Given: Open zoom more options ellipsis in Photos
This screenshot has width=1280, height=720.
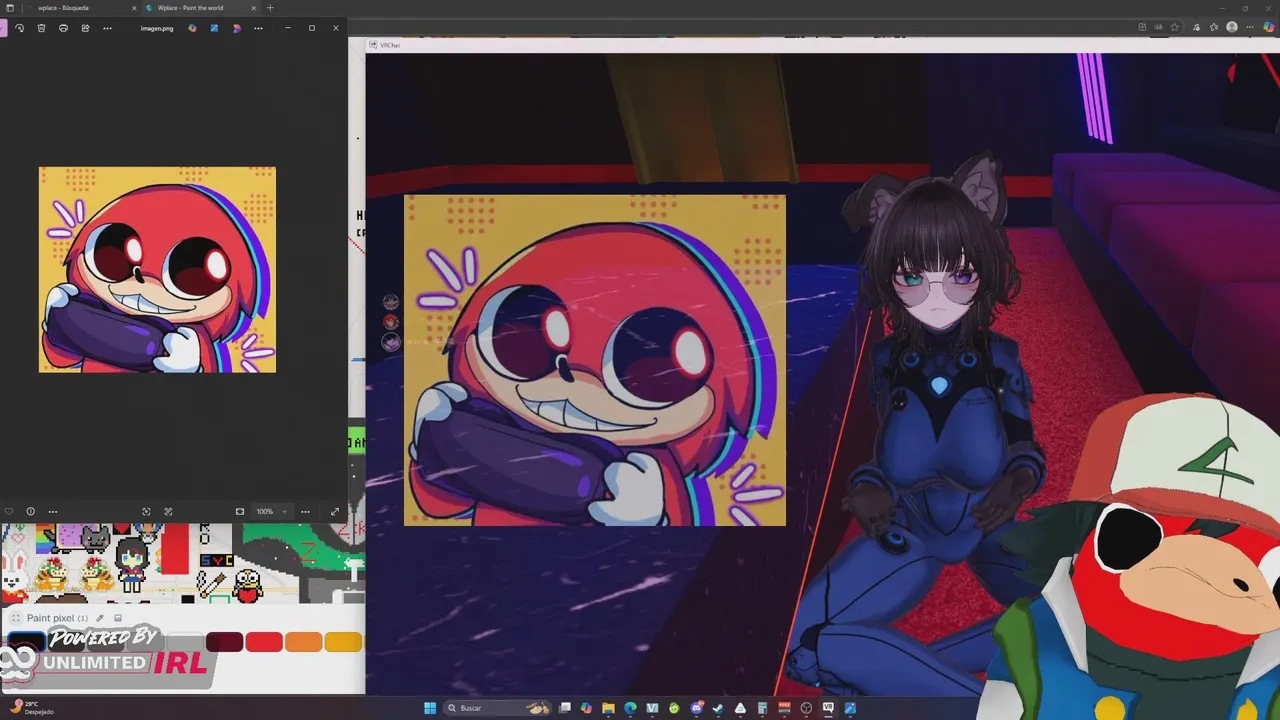Looking at the screenshot, I should pyautogui.click(x=305, y=511).
